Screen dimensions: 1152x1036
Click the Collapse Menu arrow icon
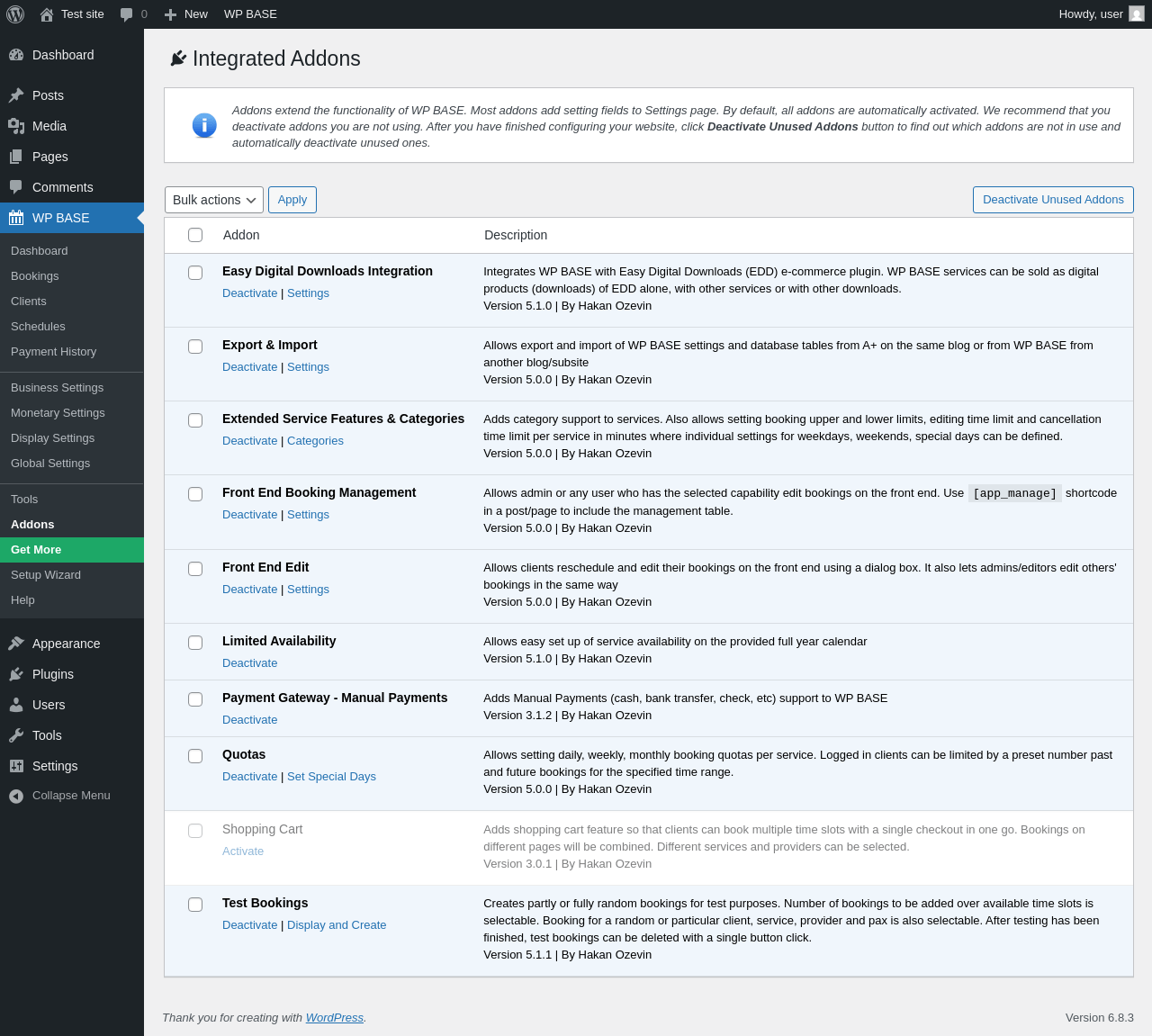click(x=16, y=796)
